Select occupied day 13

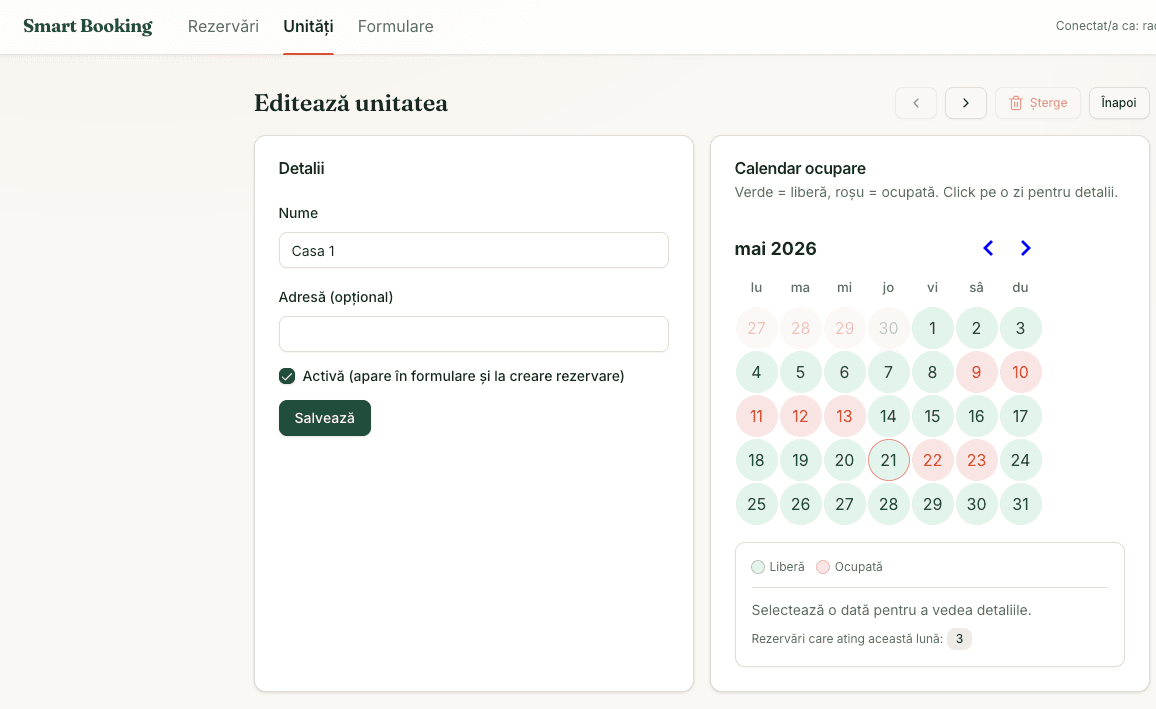click(x=844, y=416)
